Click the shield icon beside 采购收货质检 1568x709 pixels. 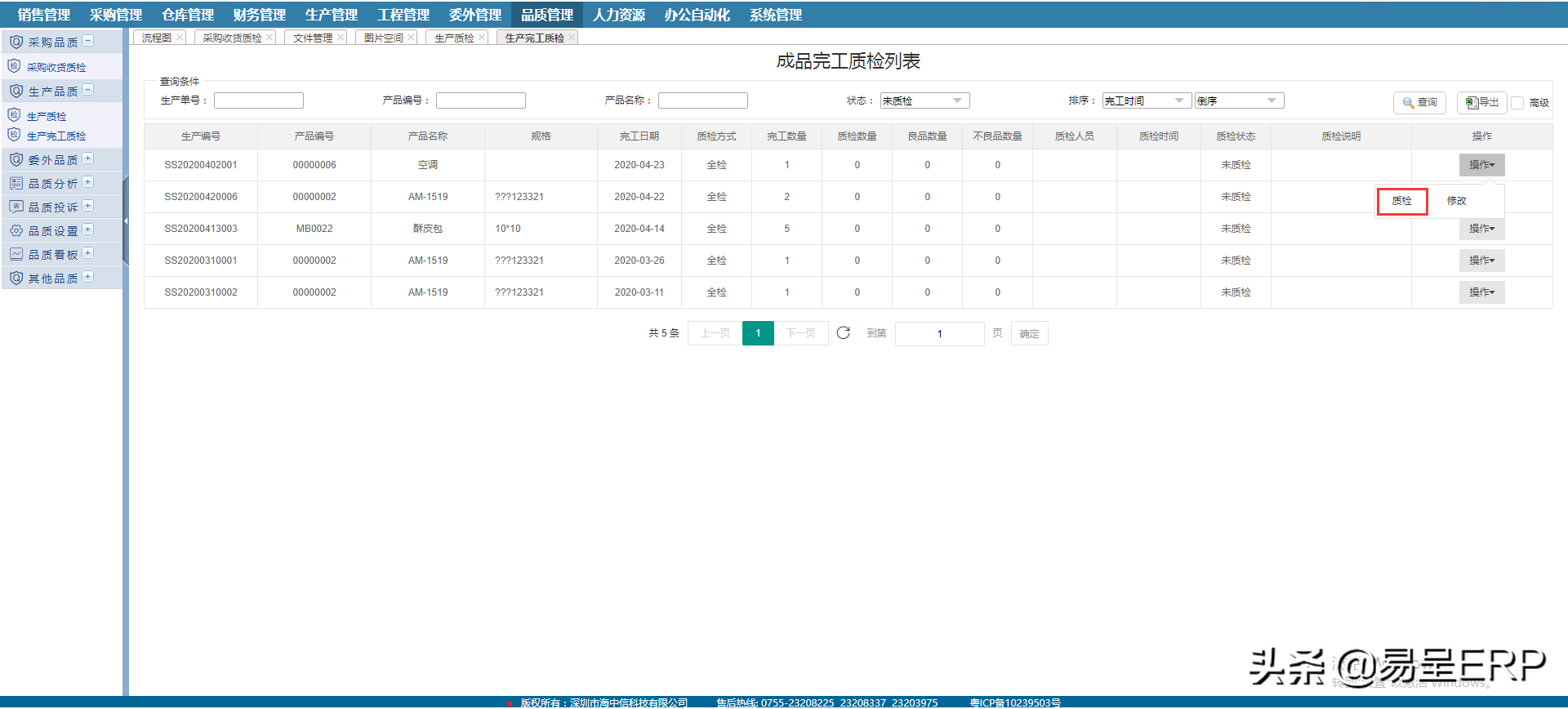pos(14,66)
